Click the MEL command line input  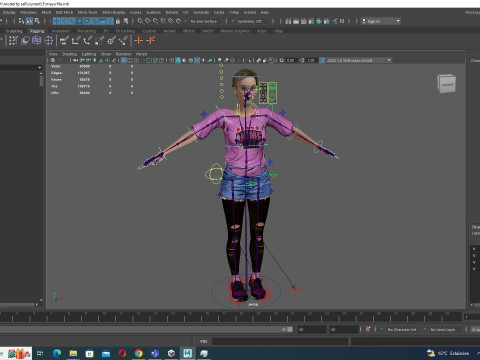click(x=280, y=341)
